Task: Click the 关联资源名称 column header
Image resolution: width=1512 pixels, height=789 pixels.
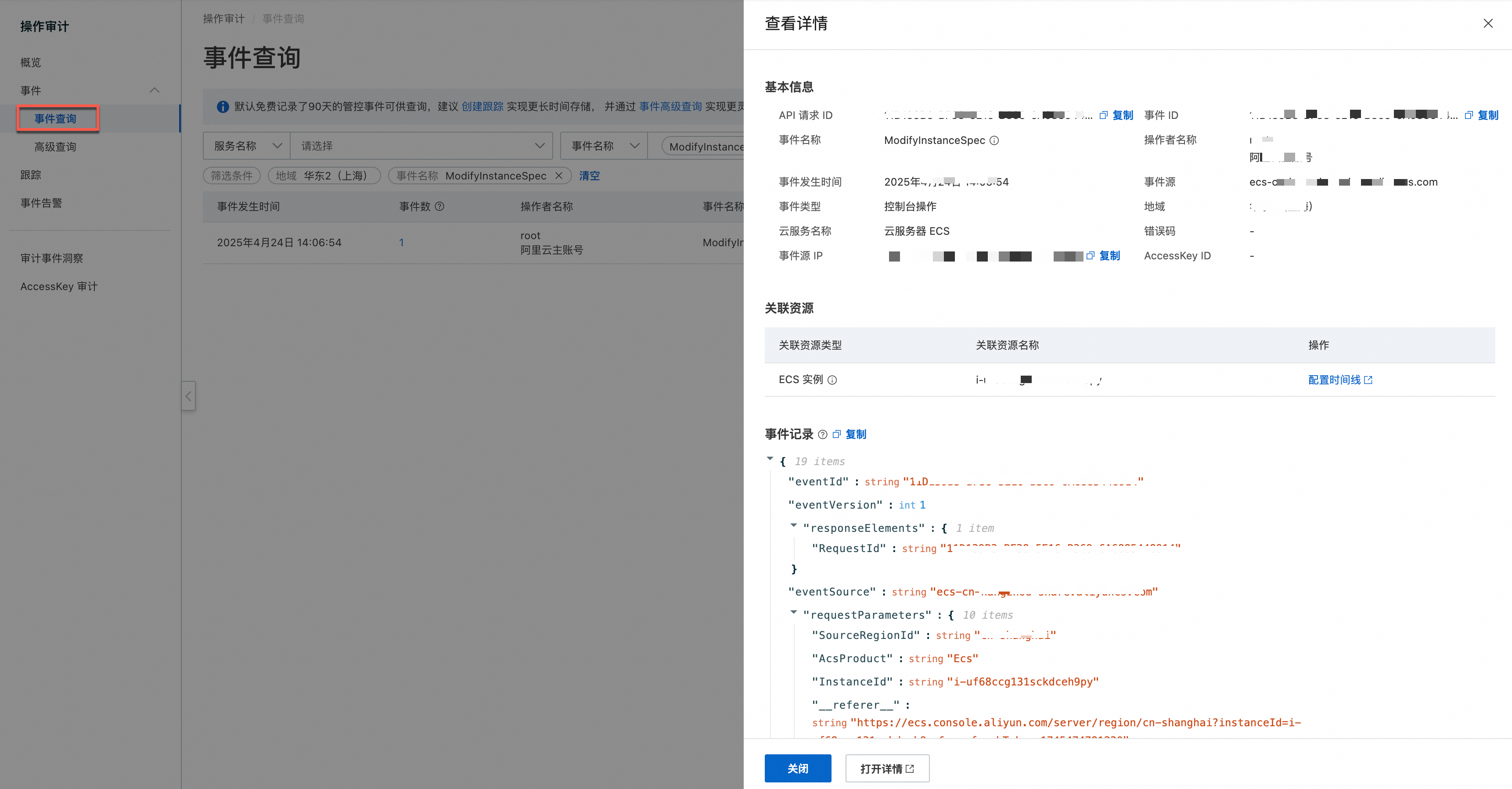Action: pos(1007,345)
